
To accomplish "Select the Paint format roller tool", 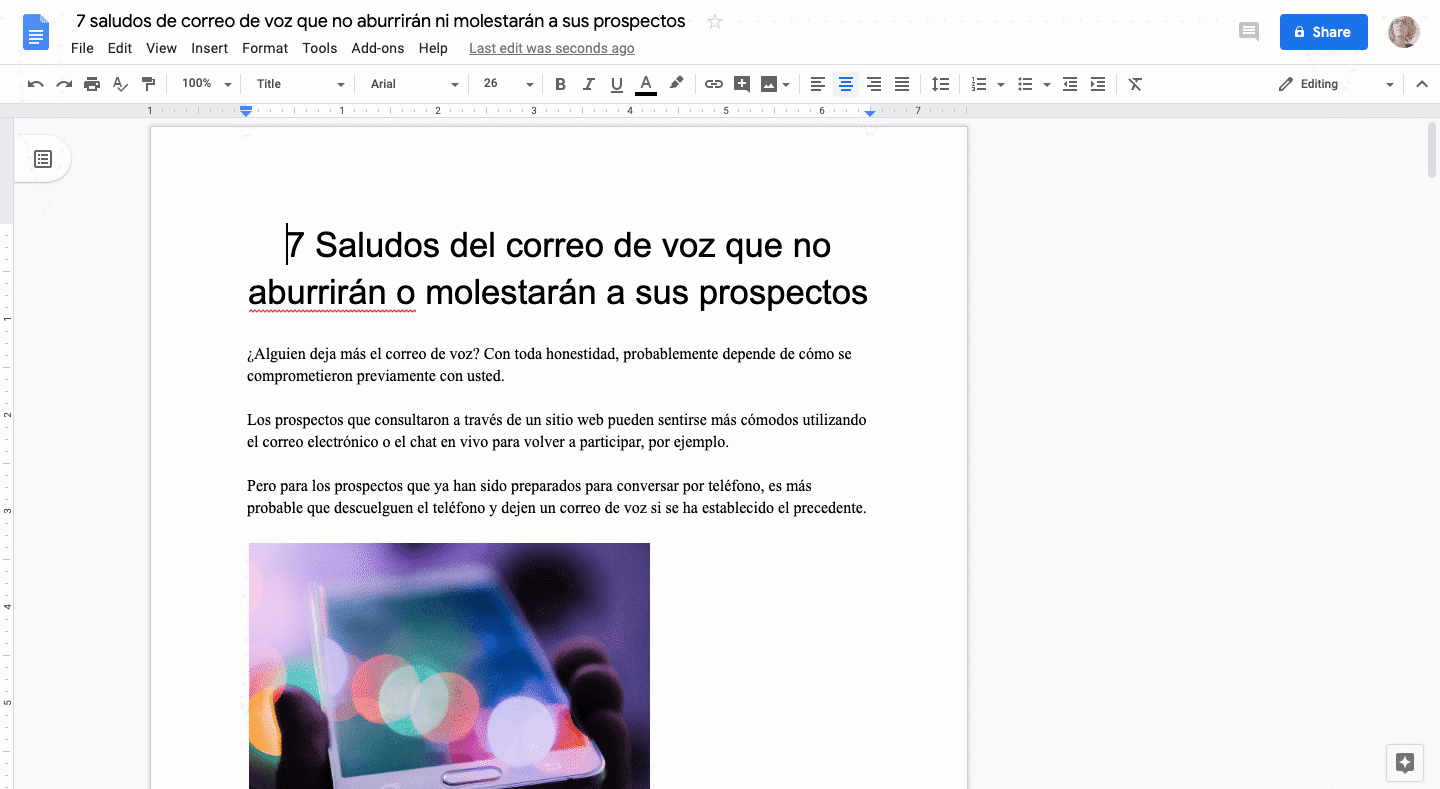I will [x=148, y=84].
